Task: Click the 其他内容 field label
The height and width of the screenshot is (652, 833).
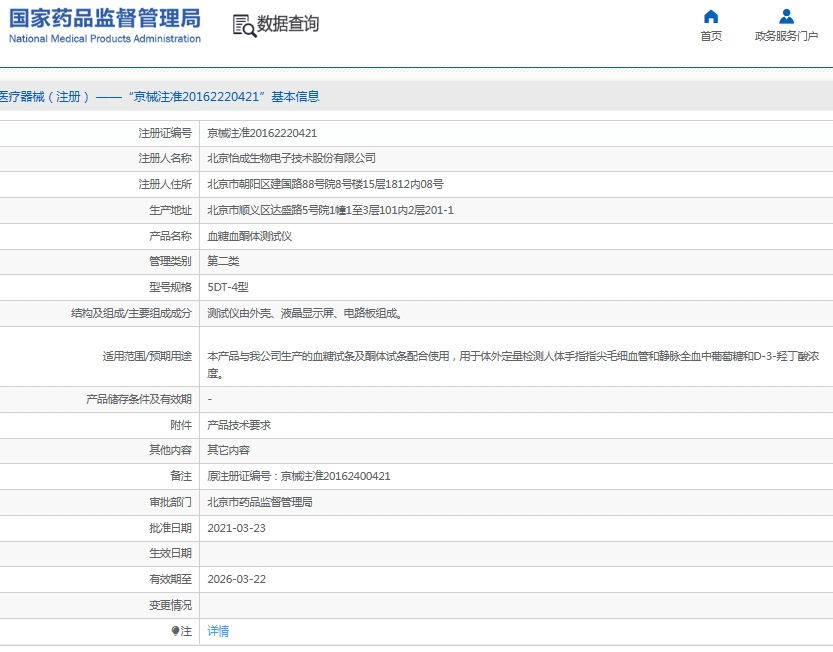Action: (x=171, y=450)
